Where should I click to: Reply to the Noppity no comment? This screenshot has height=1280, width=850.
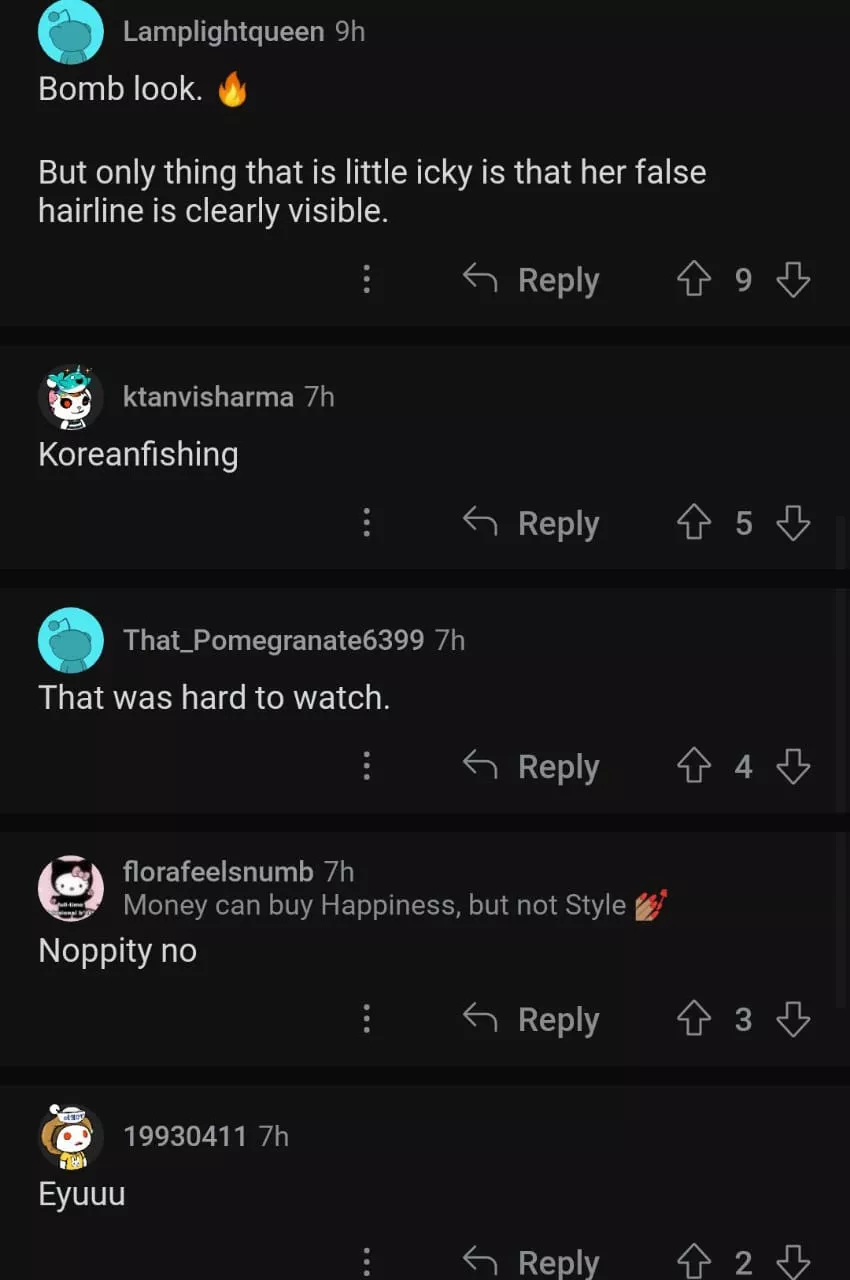531,1019
